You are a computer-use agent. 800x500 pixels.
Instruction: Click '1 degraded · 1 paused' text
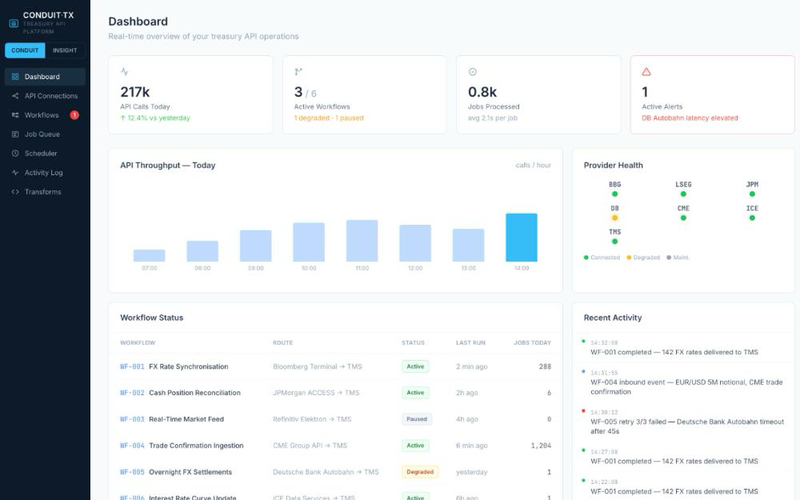pos(329,118)
